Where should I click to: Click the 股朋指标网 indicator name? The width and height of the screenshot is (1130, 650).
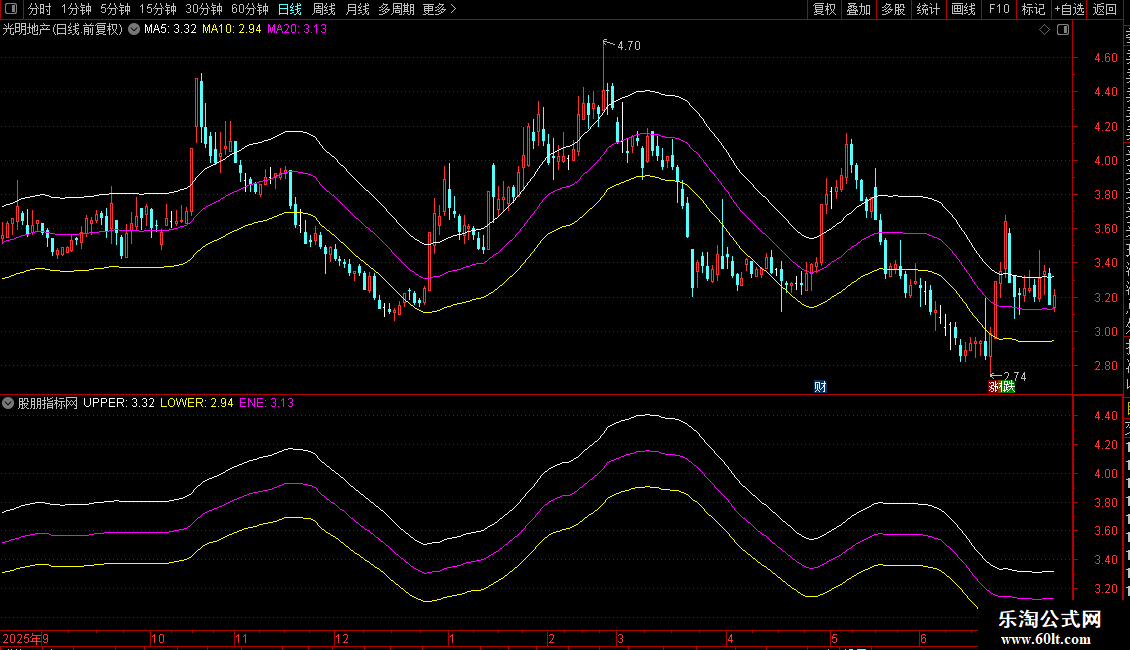(48, 403)
